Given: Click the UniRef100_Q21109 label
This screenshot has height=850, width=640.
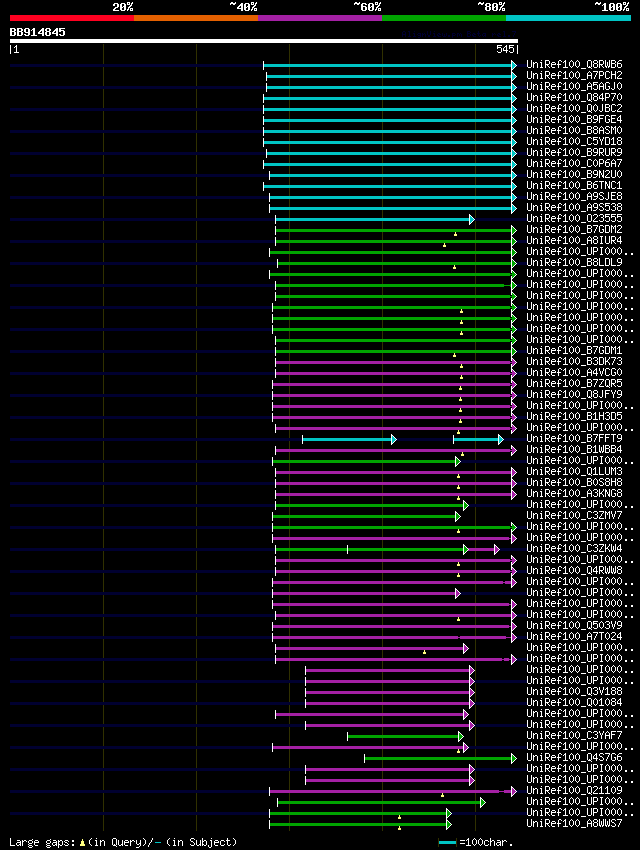Looking at the screenshot, I should tap(574, 790).
